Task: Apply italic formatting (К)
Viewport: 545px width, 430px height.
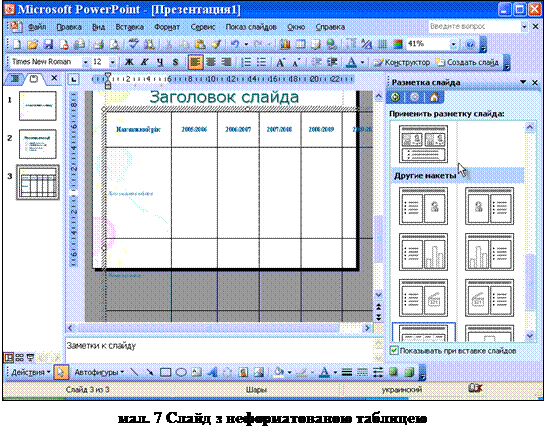Action: (x=145, y=62)
